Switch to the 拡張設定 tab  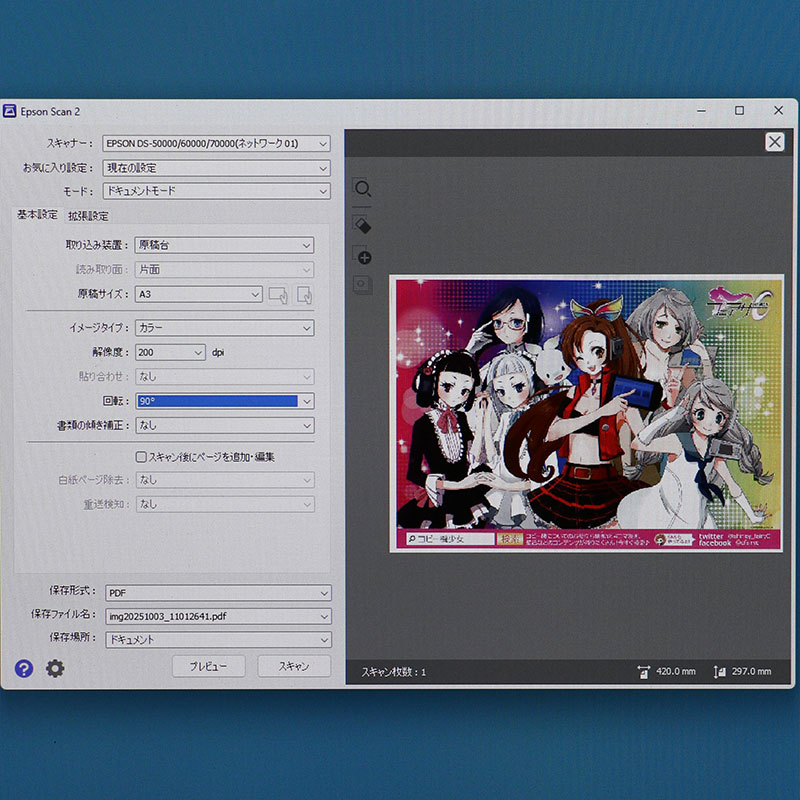click(x=88, y=216)
